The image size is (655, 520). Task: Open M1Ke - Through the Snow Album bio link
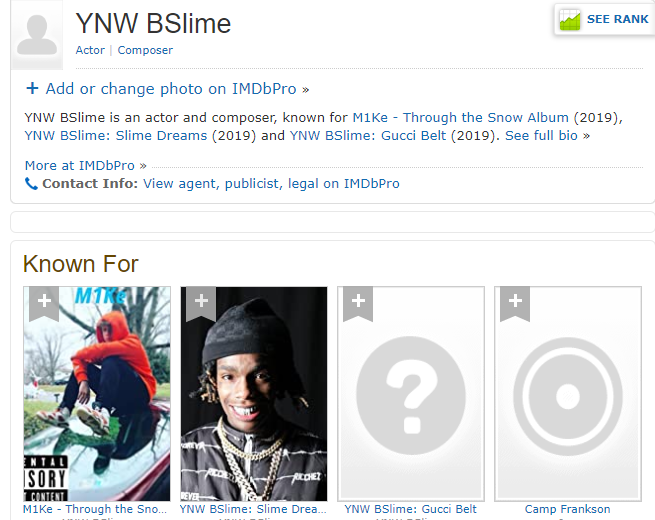pyautogui.click(x=460, y=117)
